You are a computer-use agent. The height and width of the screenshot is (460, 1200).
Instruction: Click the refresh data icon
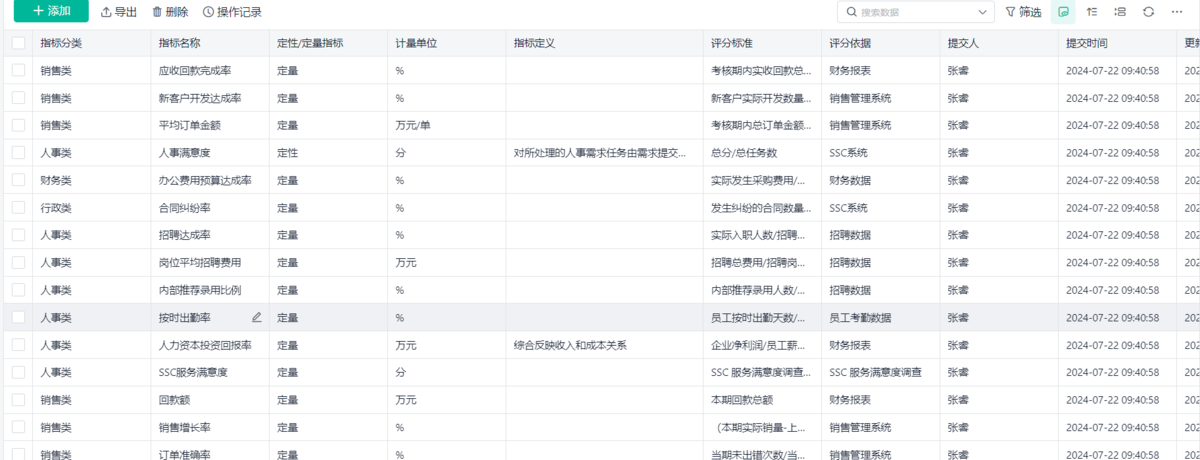pos(1148,12)
